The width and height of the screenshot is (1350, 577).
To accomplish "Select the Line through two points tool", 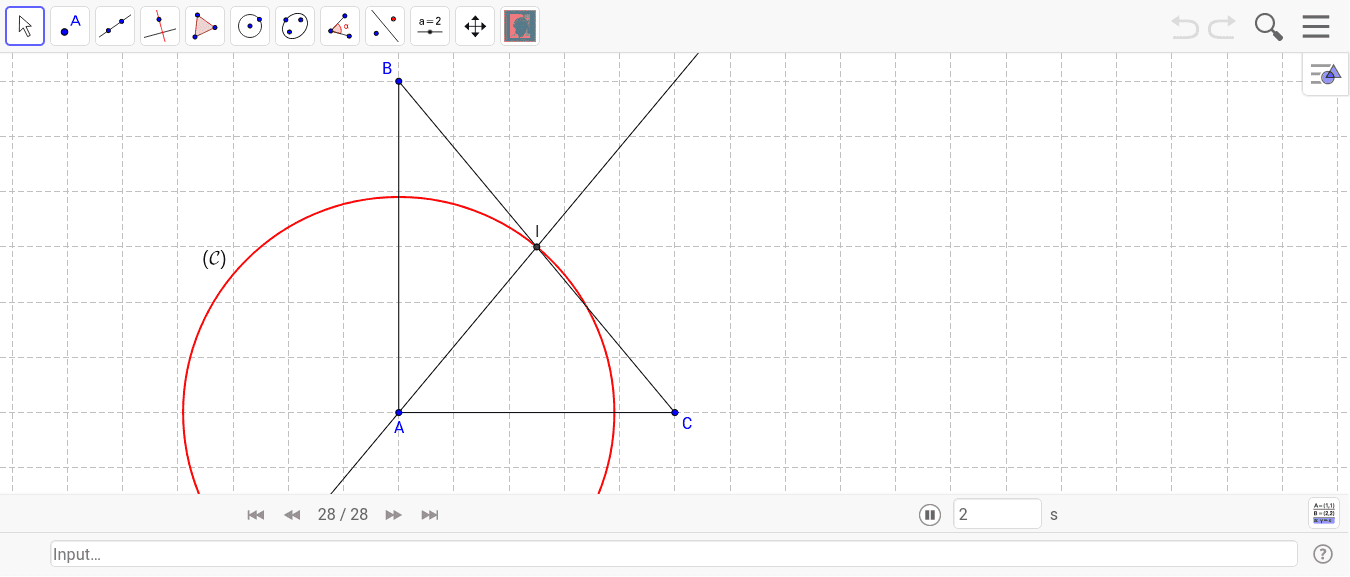I will 115,26.
